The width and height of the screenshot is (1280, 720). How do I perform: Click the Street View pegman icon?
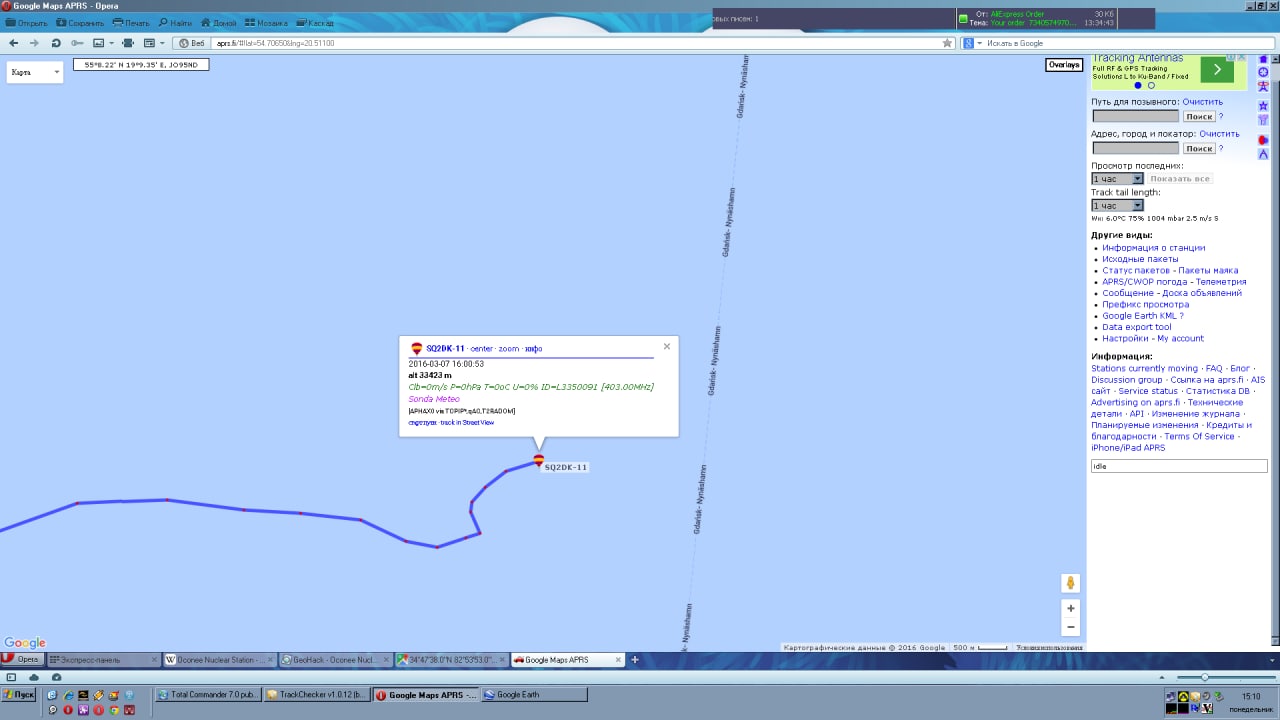[x=1070, y=583]
